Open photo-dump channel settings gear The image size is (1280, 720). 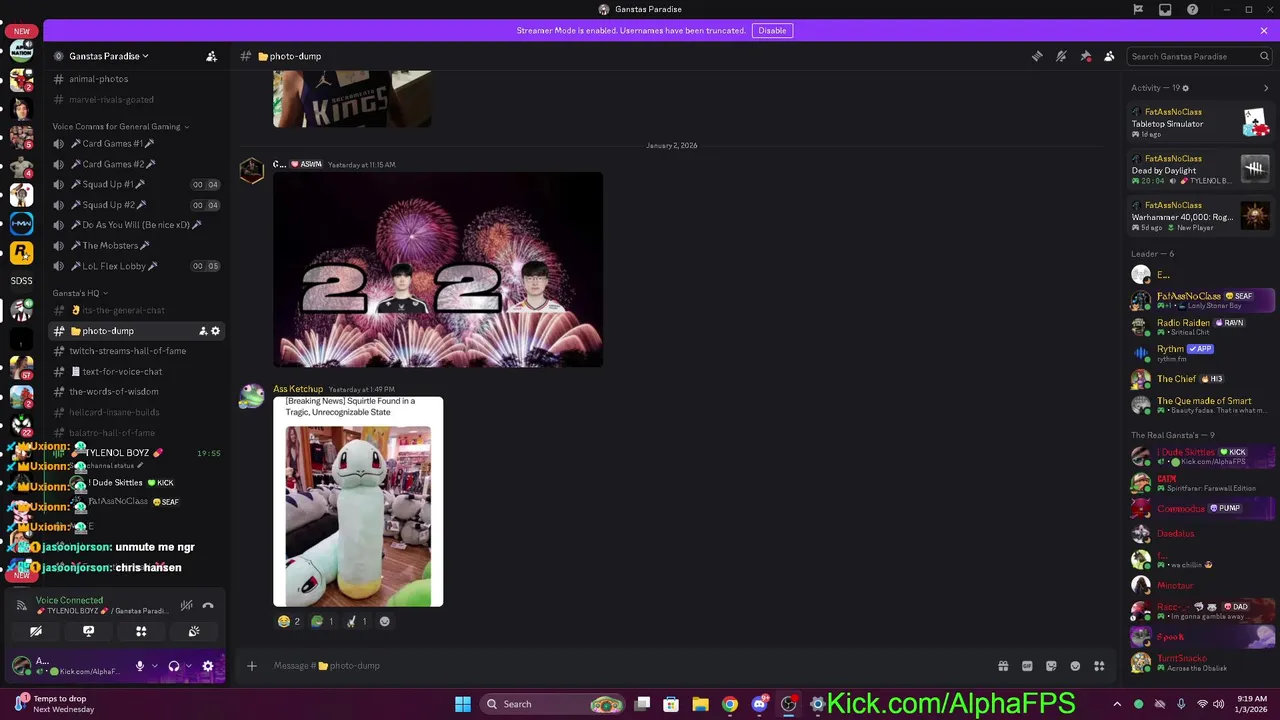coord(215,331)
